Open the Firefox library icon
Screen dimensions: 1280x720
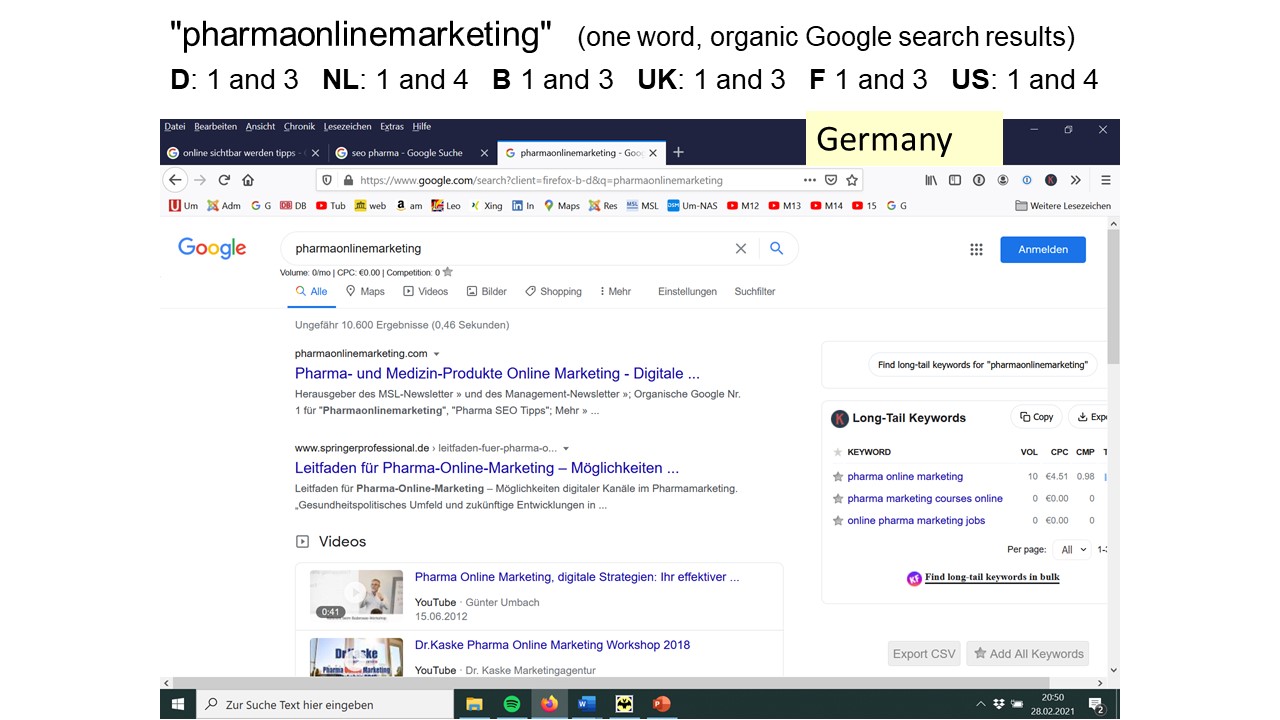click(x=931, y=180)
